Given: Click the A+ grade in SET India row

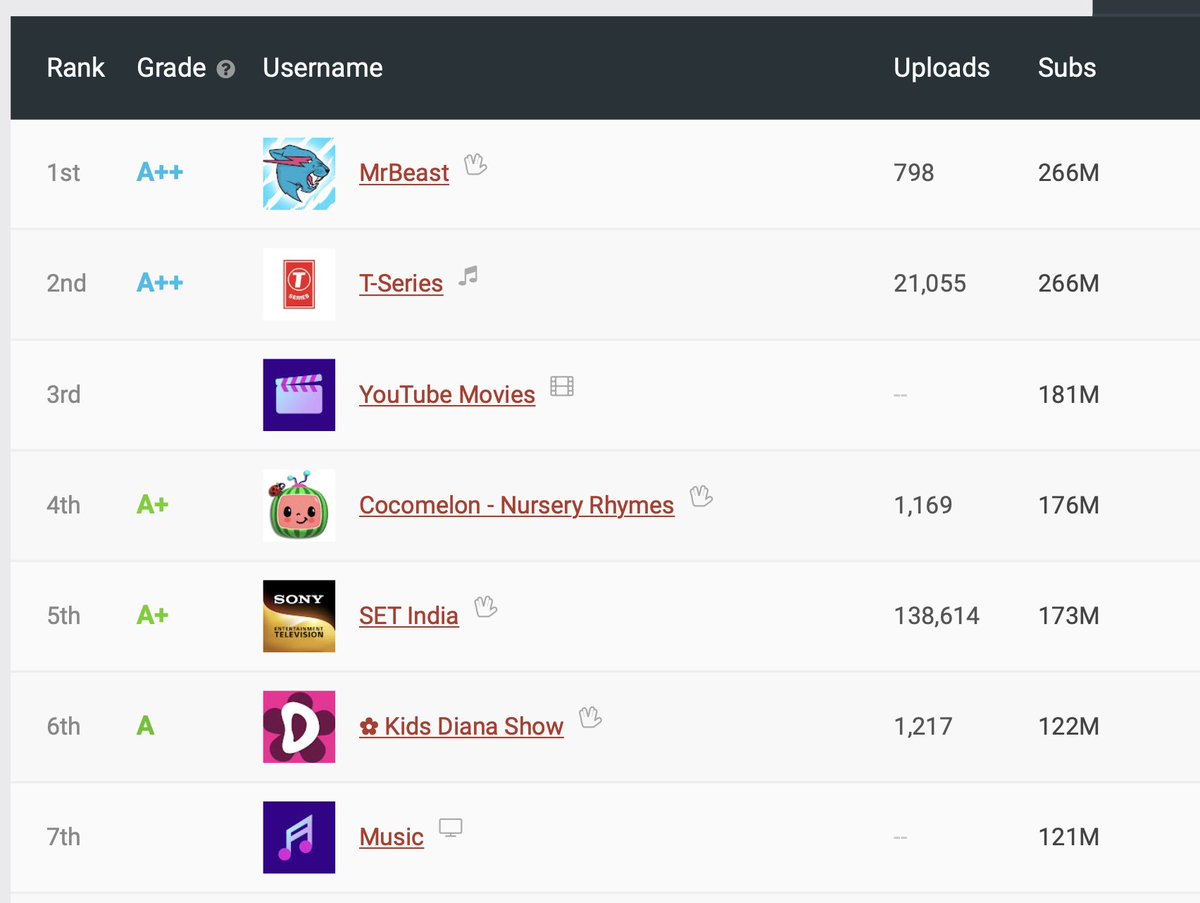Looking at the screenshot, I should (x=152, y=616).
